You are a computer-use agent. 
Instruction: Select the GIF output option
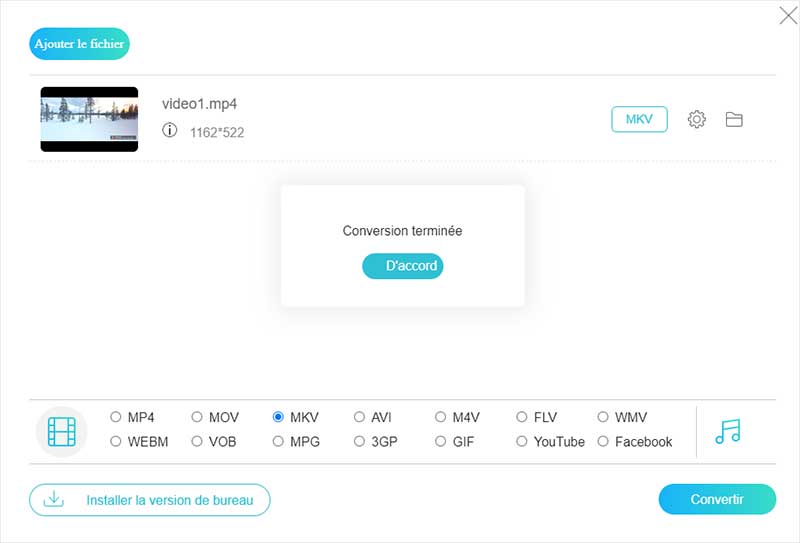point(442,441)
